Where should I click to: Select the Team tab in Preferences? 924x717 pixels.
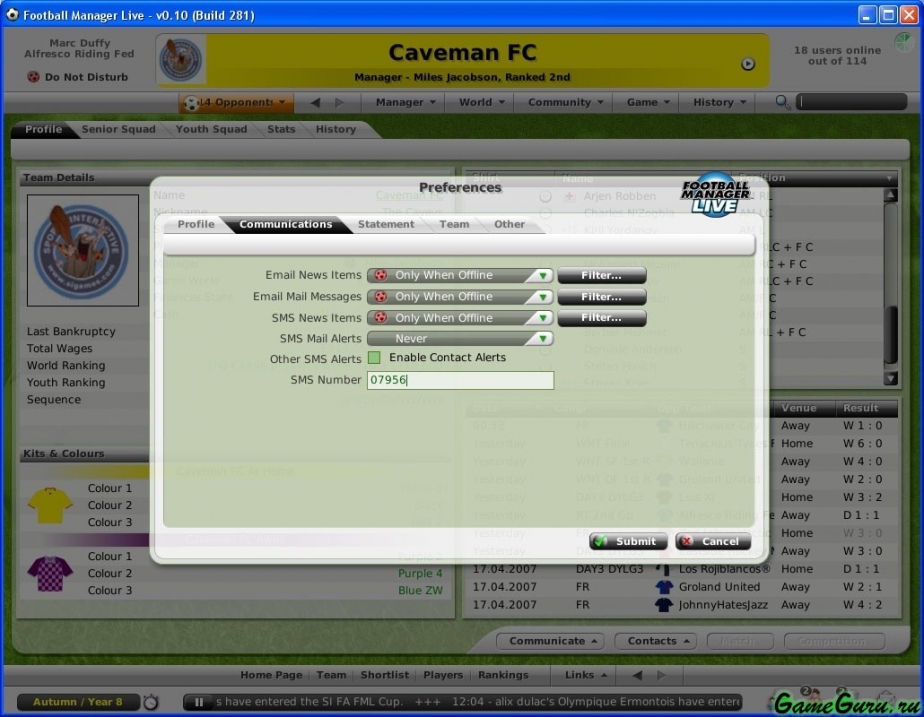(454, 224)
